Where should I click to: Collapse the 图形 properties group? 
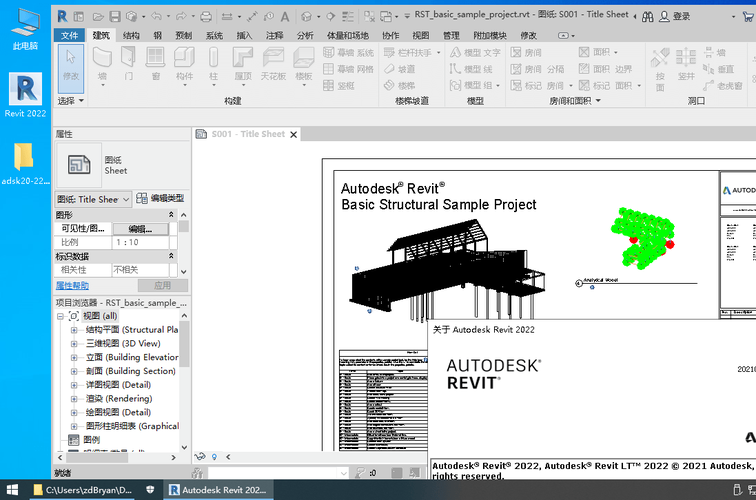(171, 215)
